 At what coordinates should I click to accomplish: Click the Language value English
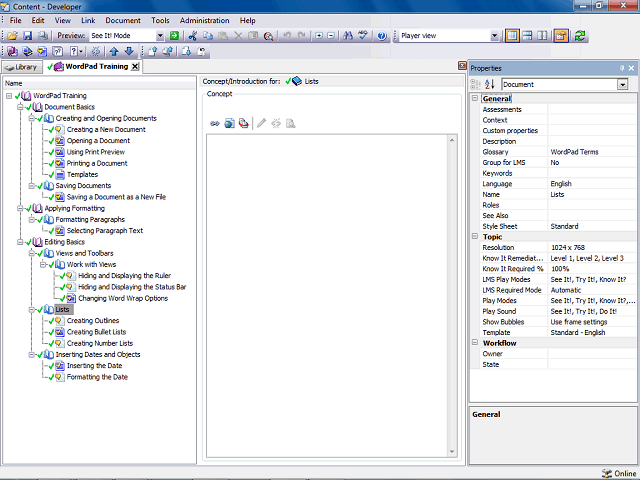click(x=561, y=184)
